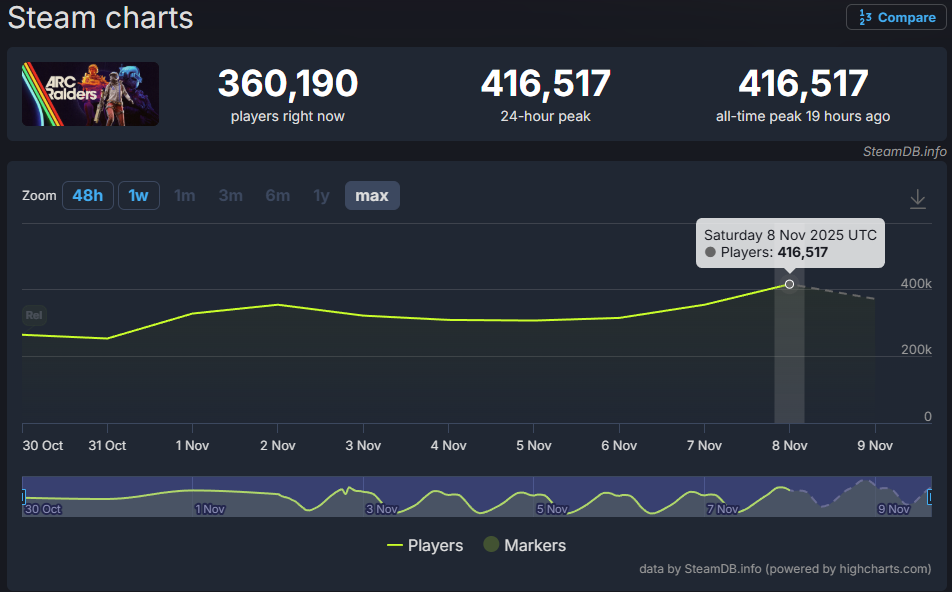This screenshot has height=592, width=952.
Task: Toggle visibility of the Players series
Action: (435, 545)
